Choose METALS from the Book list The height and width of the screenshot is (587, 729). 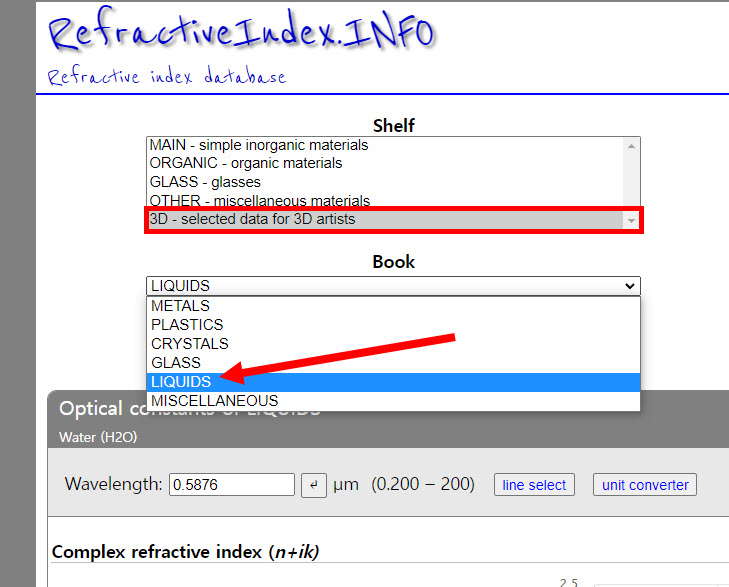pyautogui.click(x=393, y=306)
